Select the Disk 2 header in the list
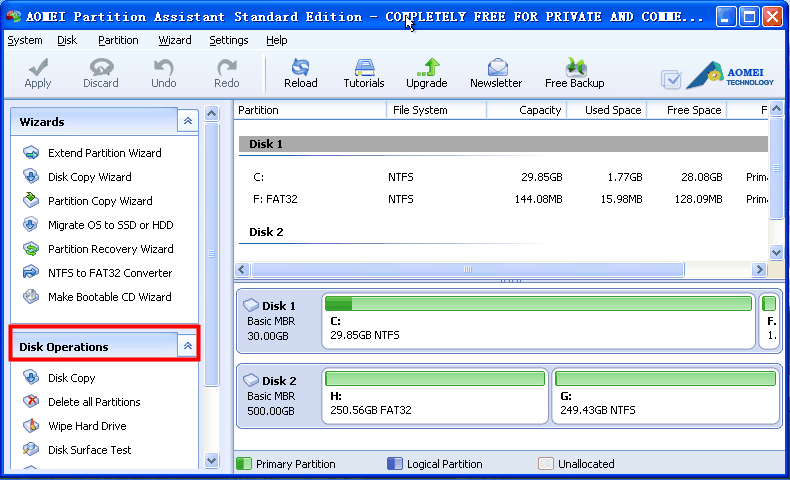The width and height of the screenshot is (790, 480). (x=503, y=232)
